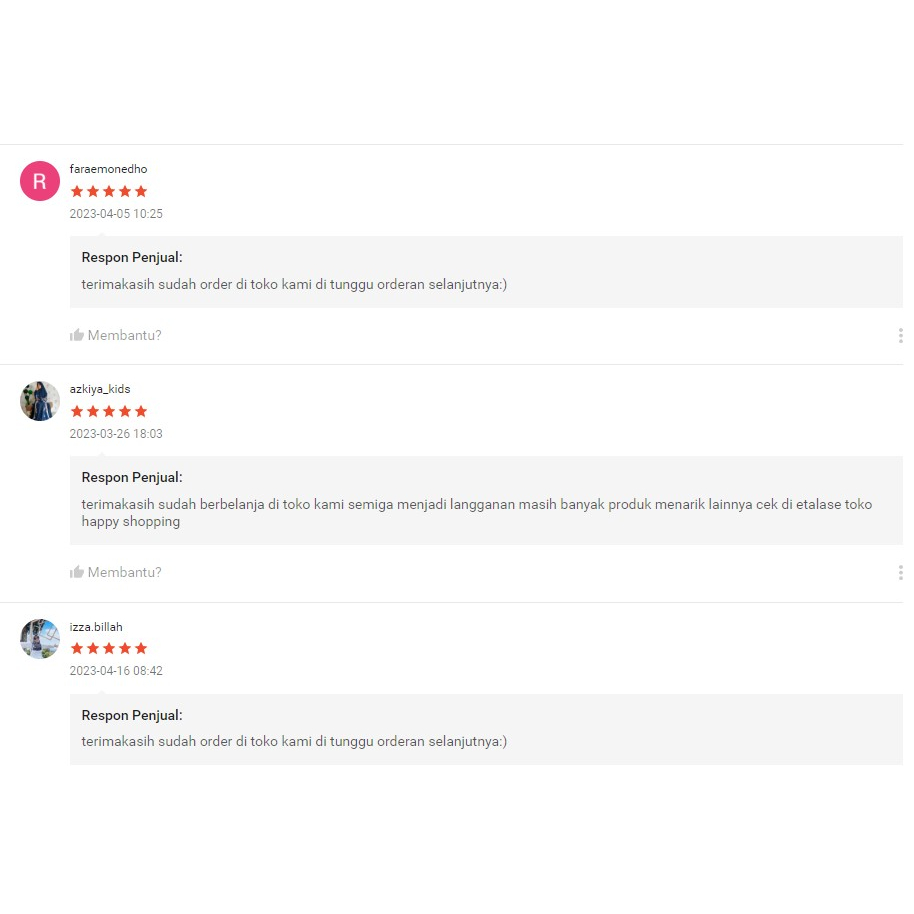Open the izza.billah username link
This screenshot has height=914, width=914.
pyautogui.click(x=96, y=627)
